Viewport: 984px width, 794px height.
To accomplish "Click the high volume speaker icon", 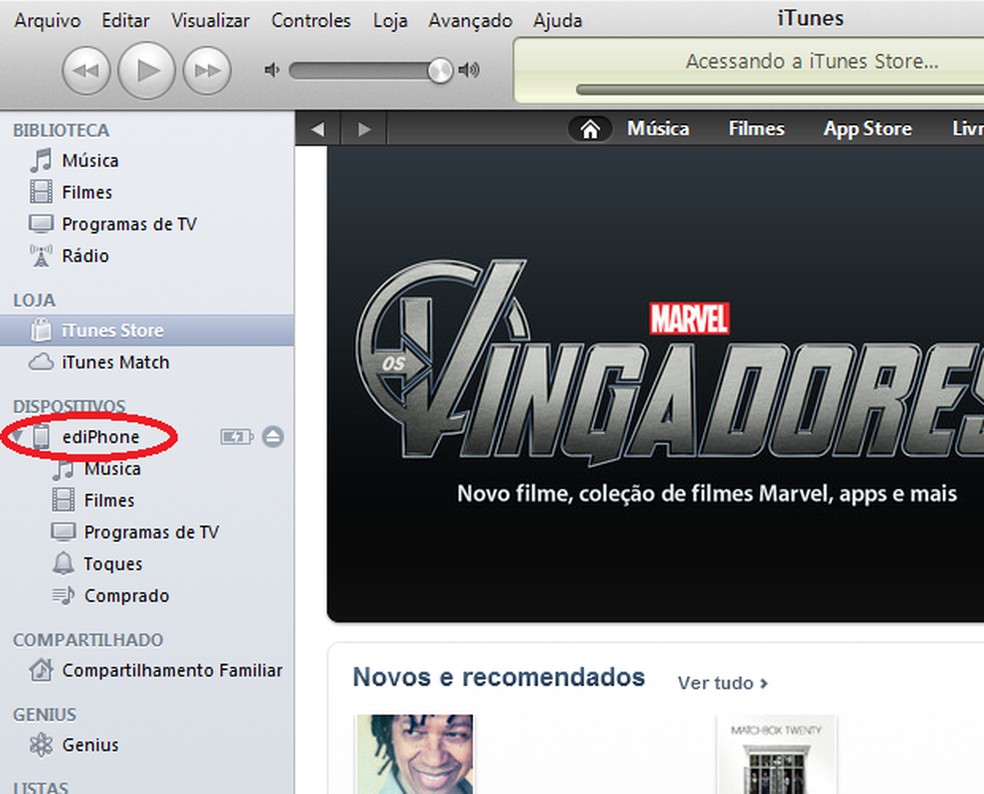I will point(469,70).
